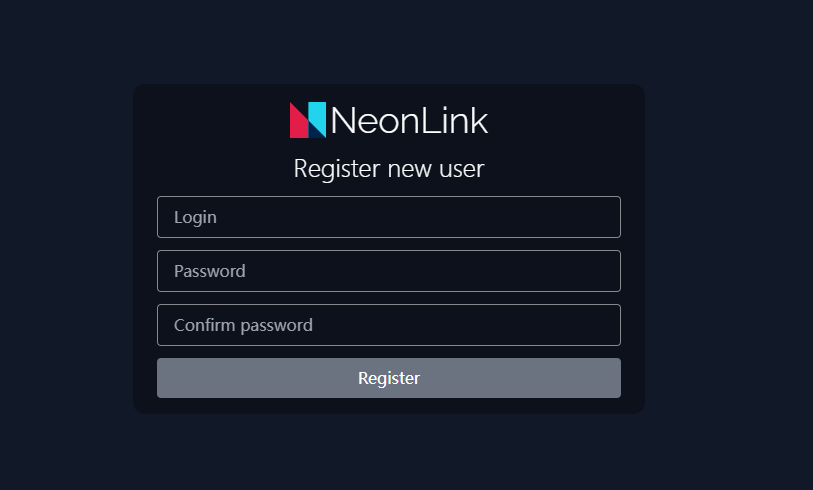
Task: Click the red triangle of the logo
Action: click(x=297, y=125)
